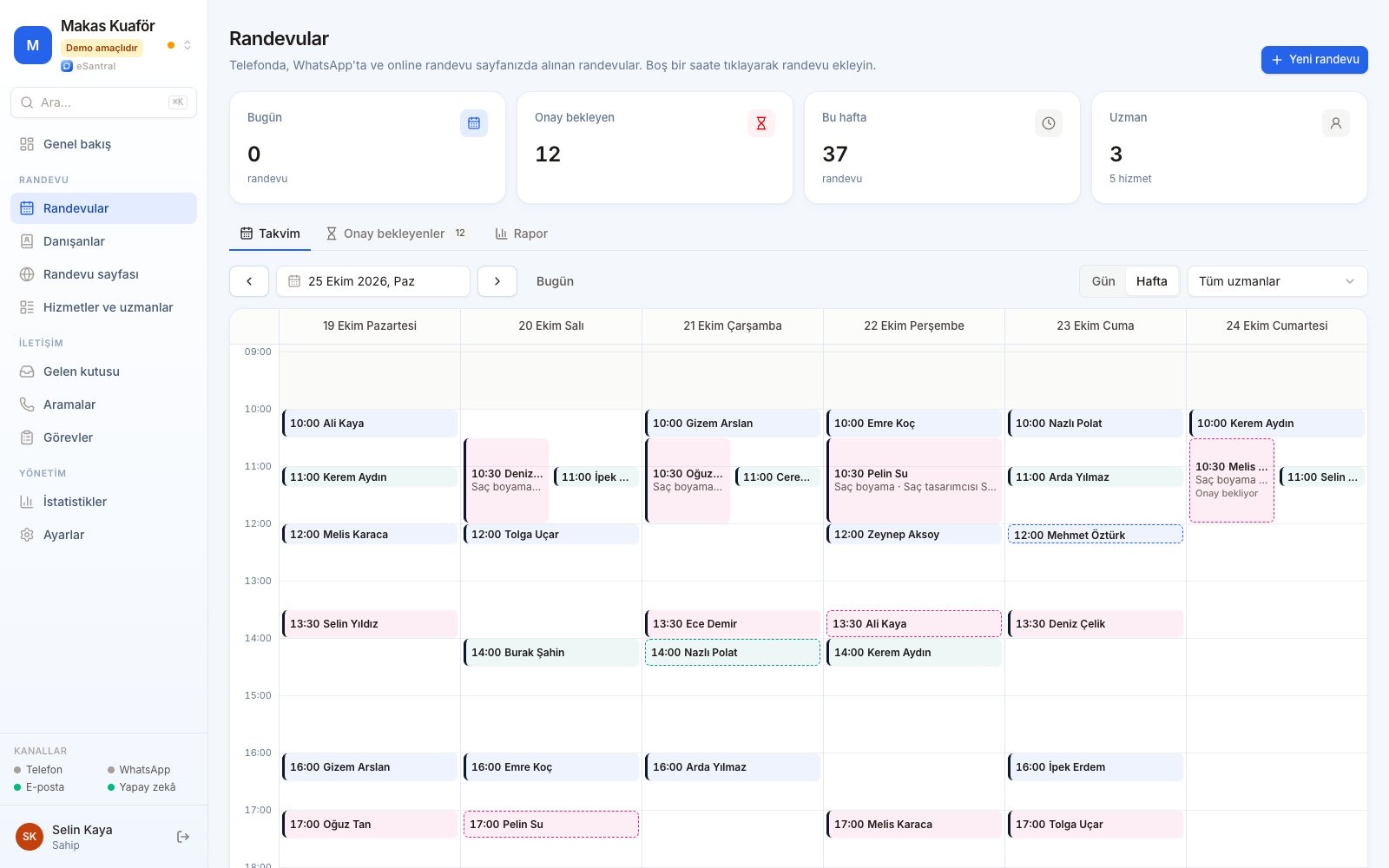
Task: Open Danışanlar in the sidebar
Action: (104, 241)
